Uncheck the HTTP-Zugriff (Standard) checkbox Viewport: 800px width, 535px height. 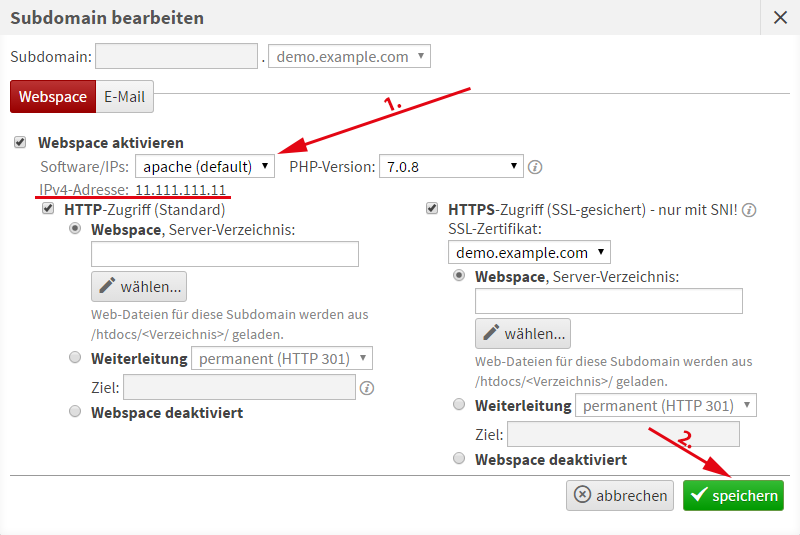[x=47, y=209]
